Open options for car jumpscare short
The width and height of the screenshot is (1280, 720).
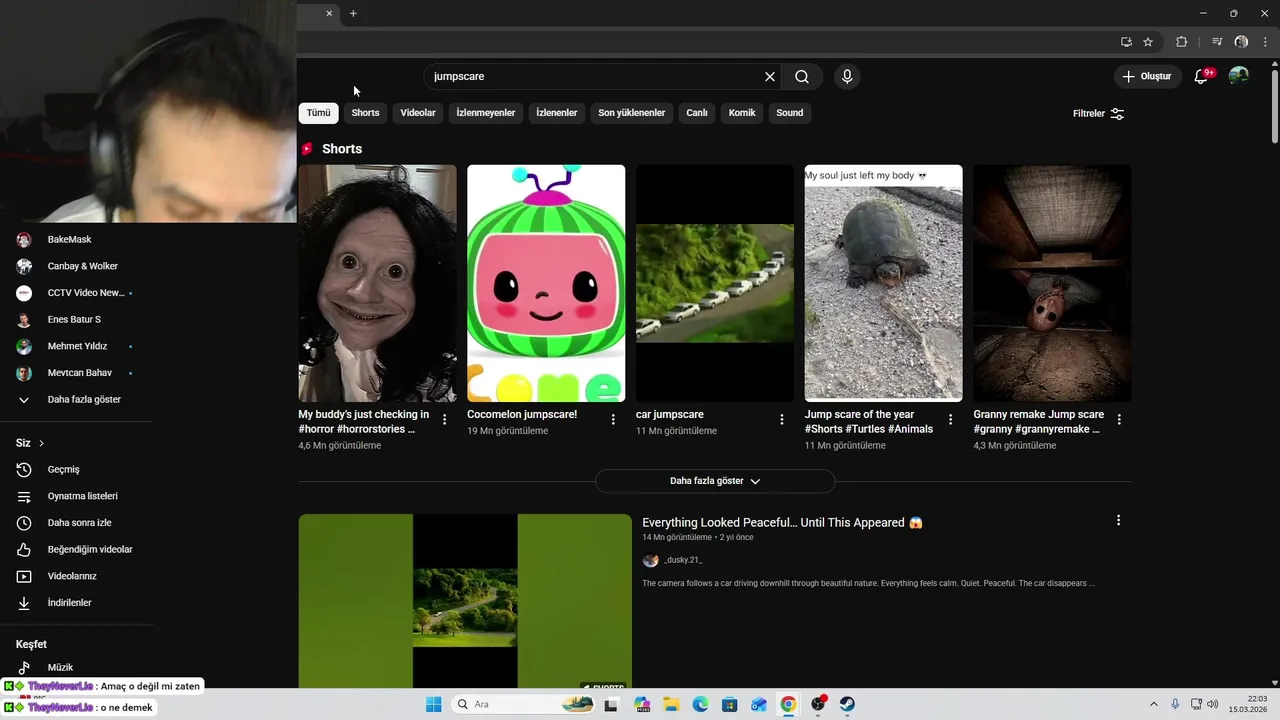tap(782, 420)
